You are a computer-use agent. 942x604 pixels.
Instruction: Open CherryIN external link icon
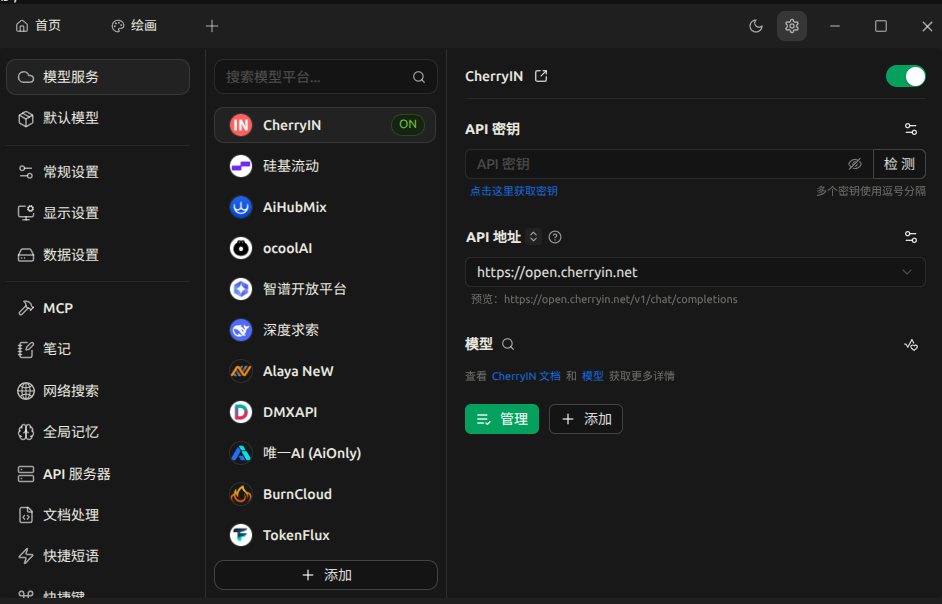coord(541,76)
